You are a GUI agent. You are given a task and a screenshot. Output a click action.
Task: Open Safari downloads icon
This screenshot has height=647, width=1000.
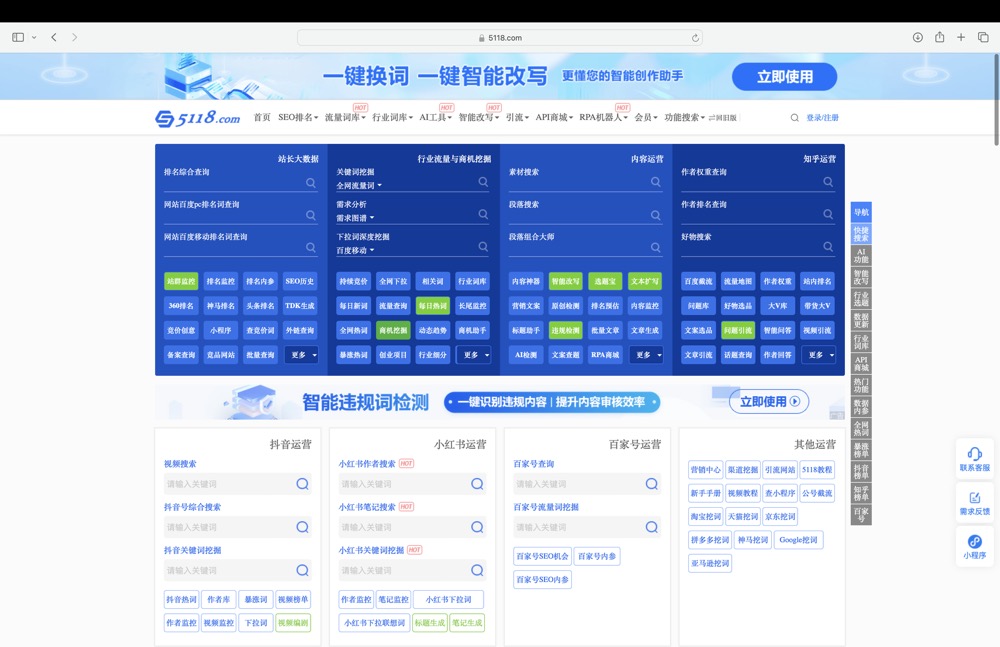[918, 38]
